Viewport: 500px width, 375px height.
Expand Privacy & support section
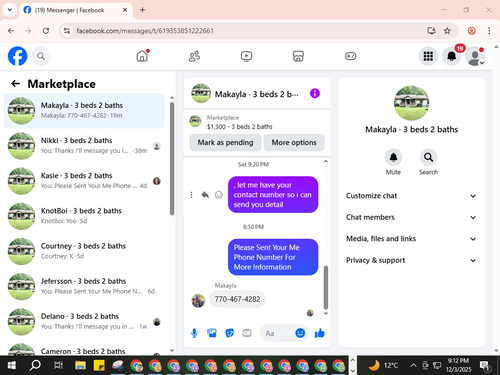[x=411, y=260]
